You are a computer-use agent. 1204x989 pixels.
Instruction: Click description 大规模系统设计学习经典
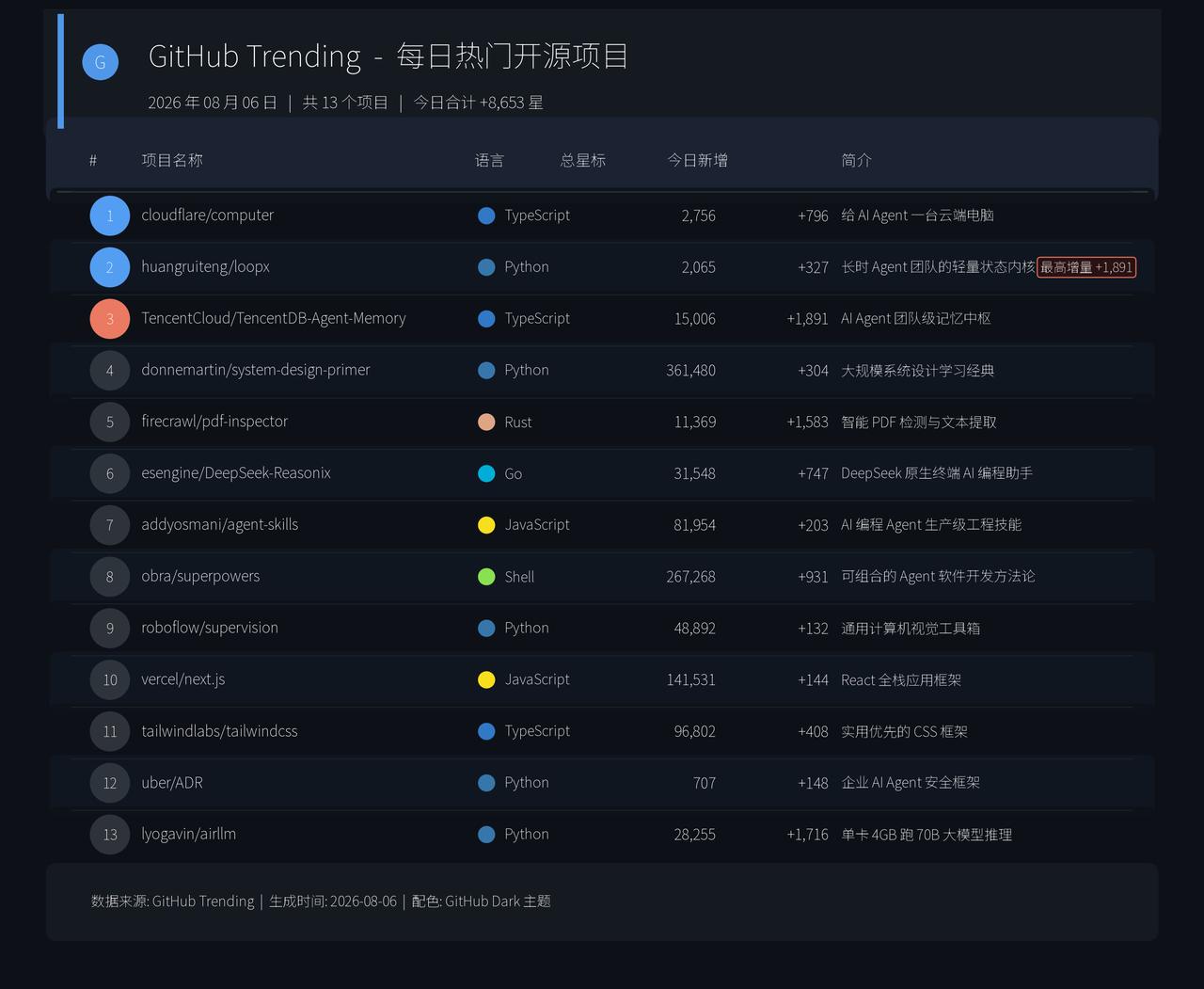[x=917, y=370]
